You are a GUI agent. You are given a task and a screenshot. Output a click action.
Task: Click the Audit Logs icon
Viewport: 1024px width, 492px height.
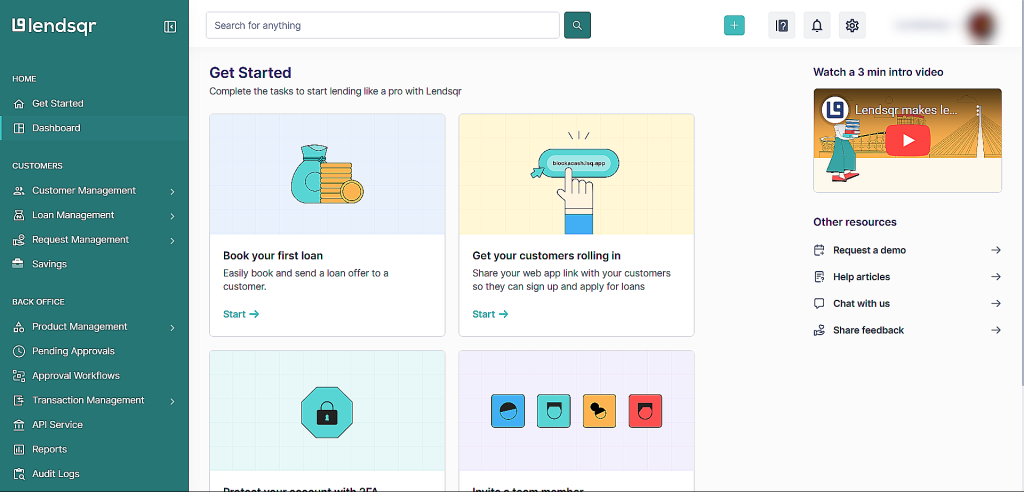click(x=19, y=474)
